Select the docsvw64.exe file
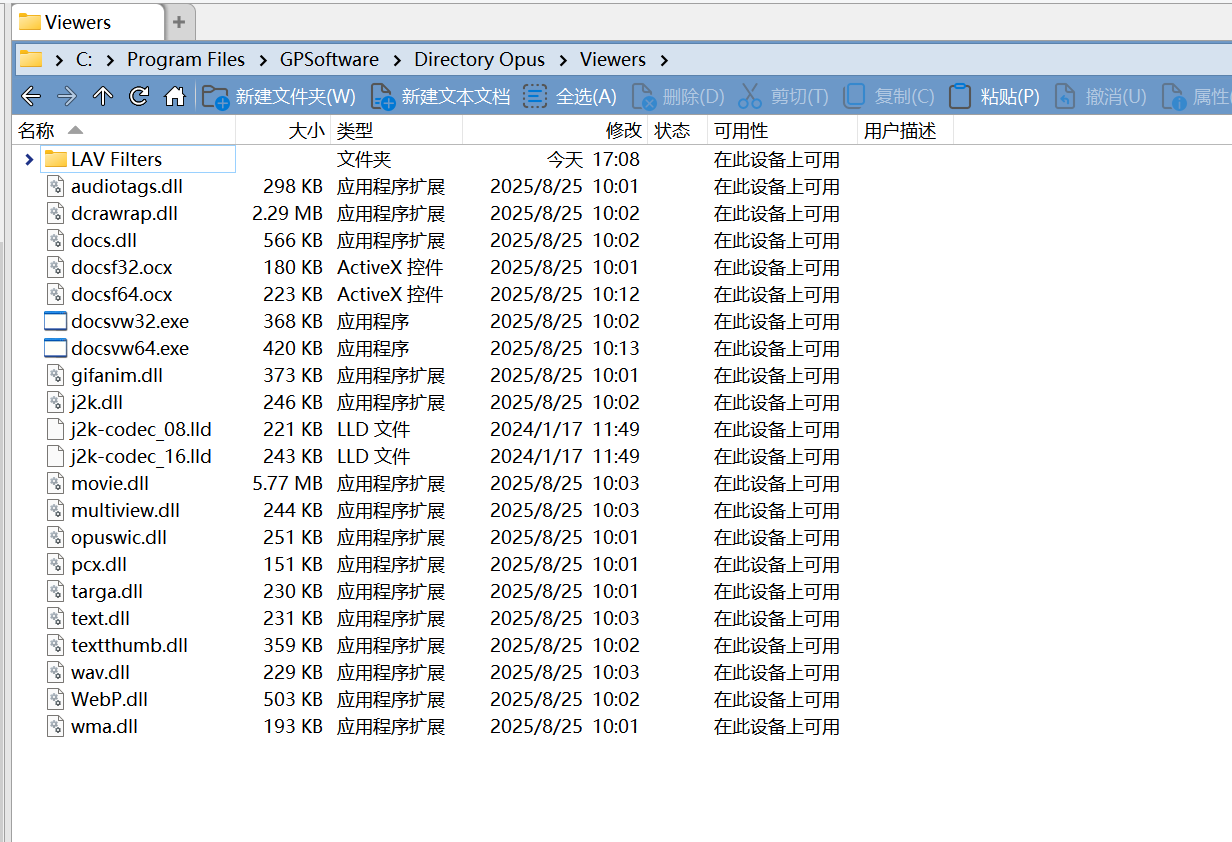Screen dimensions: 1232x842 click(129, 349)
